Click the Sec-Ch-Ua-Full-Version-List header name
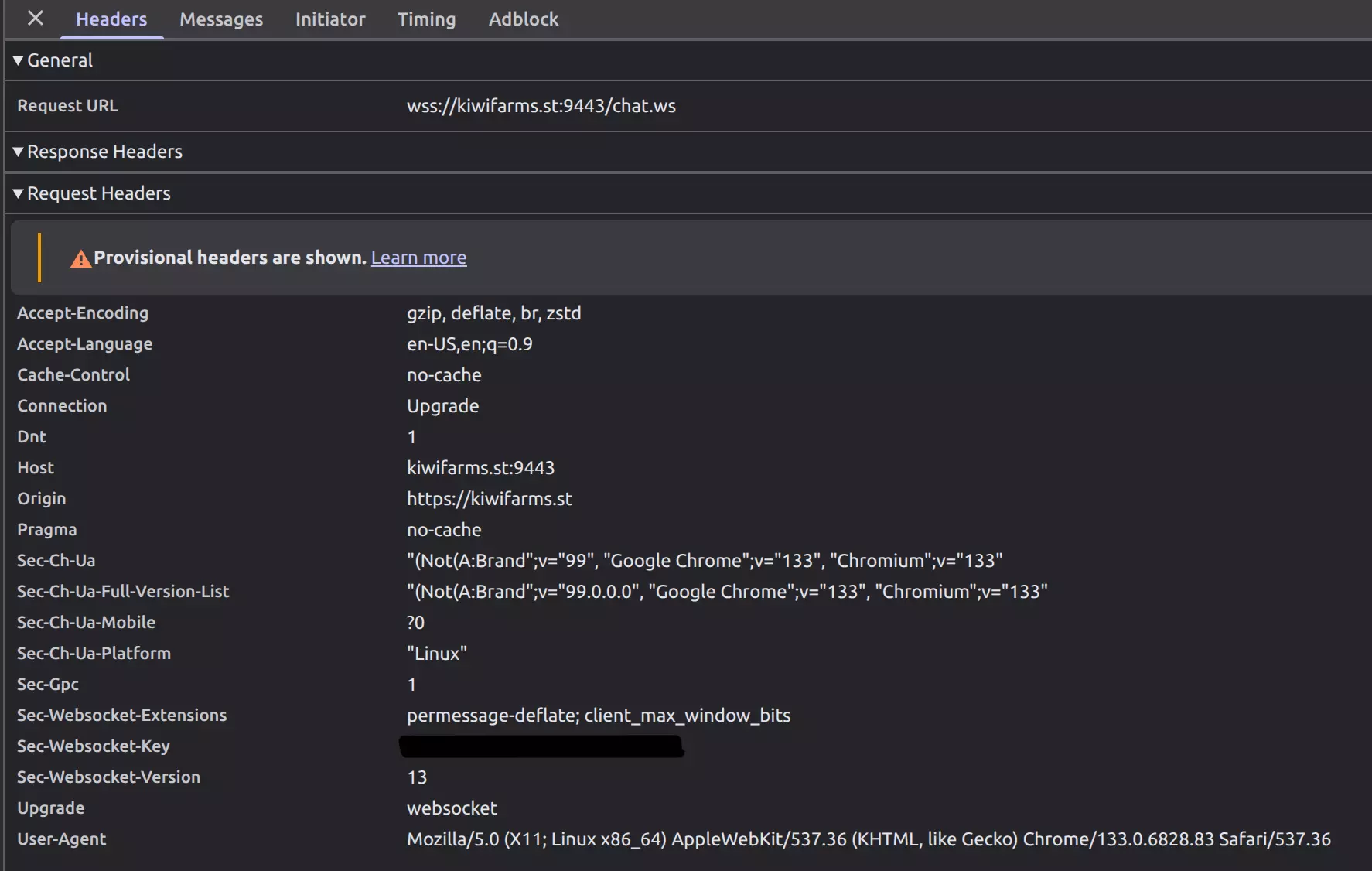The height and width of the screenshot is (871, 1372). [123, 592]
